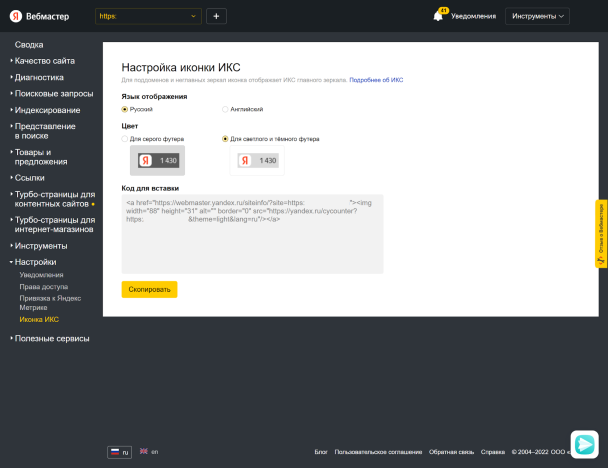Select Английский display language radio
Screen dimensions: 608x468
225,108
